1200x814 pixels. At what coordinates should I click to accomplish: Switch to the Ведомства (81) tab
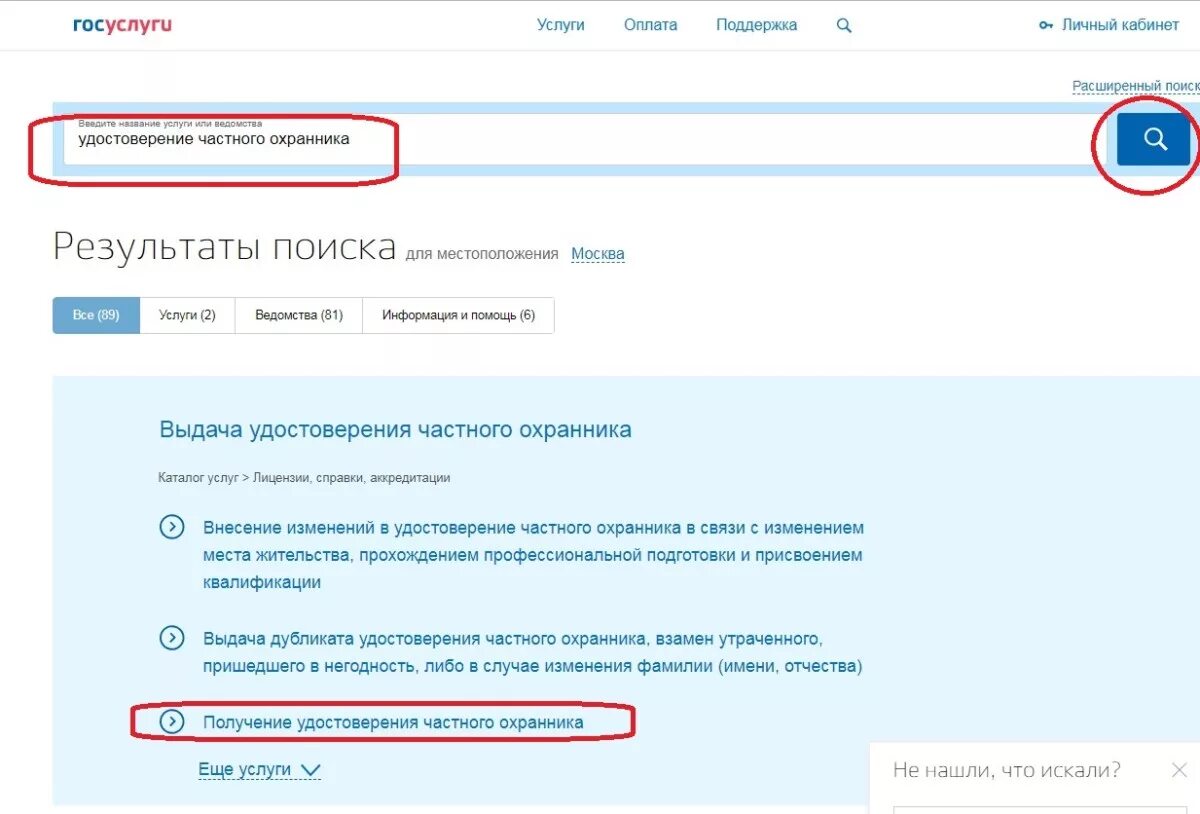tap(299, 315)
